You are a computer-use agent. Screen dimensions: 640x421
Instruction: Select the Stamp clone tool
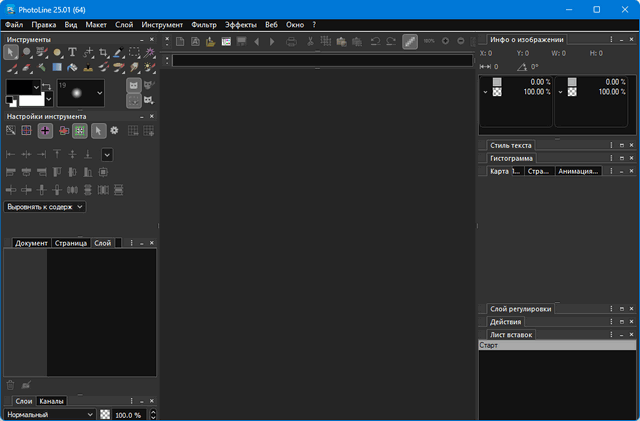[88, 67]
